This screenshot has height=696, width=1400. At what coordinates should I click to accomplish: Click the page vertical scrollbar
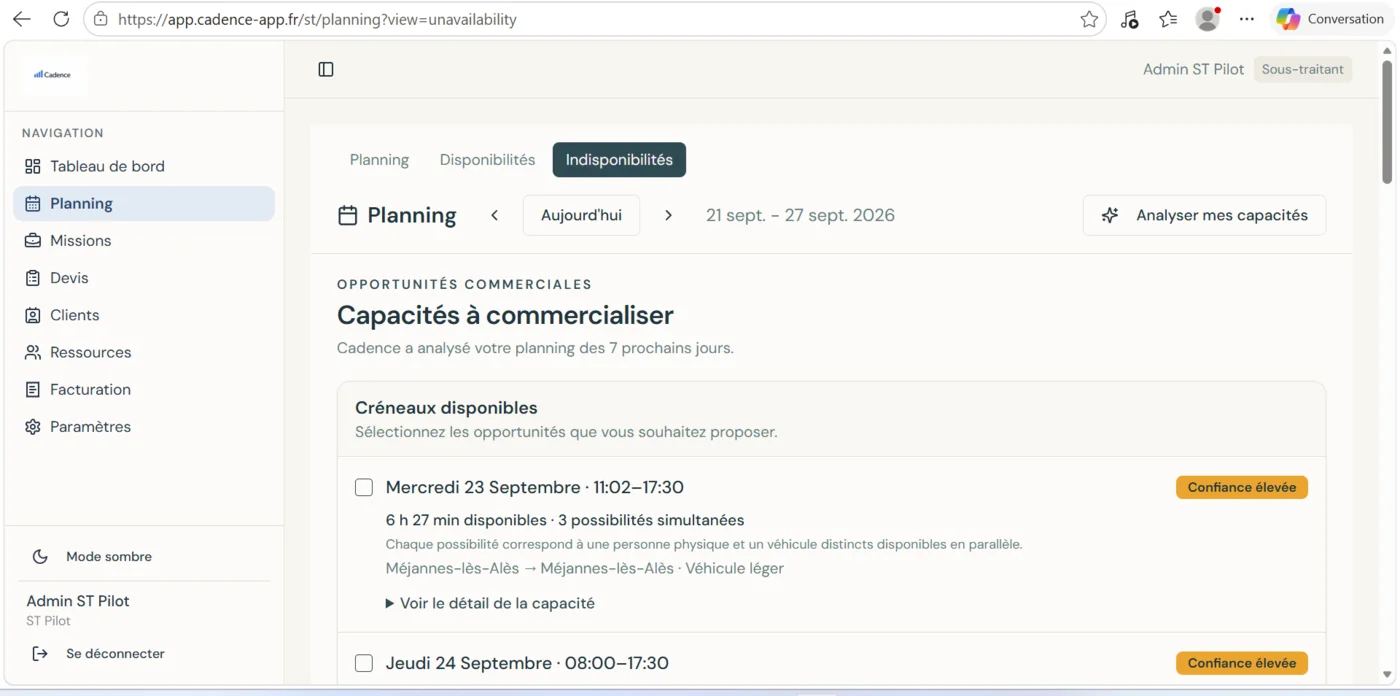pyautogui.click(x=1387, y=121)
